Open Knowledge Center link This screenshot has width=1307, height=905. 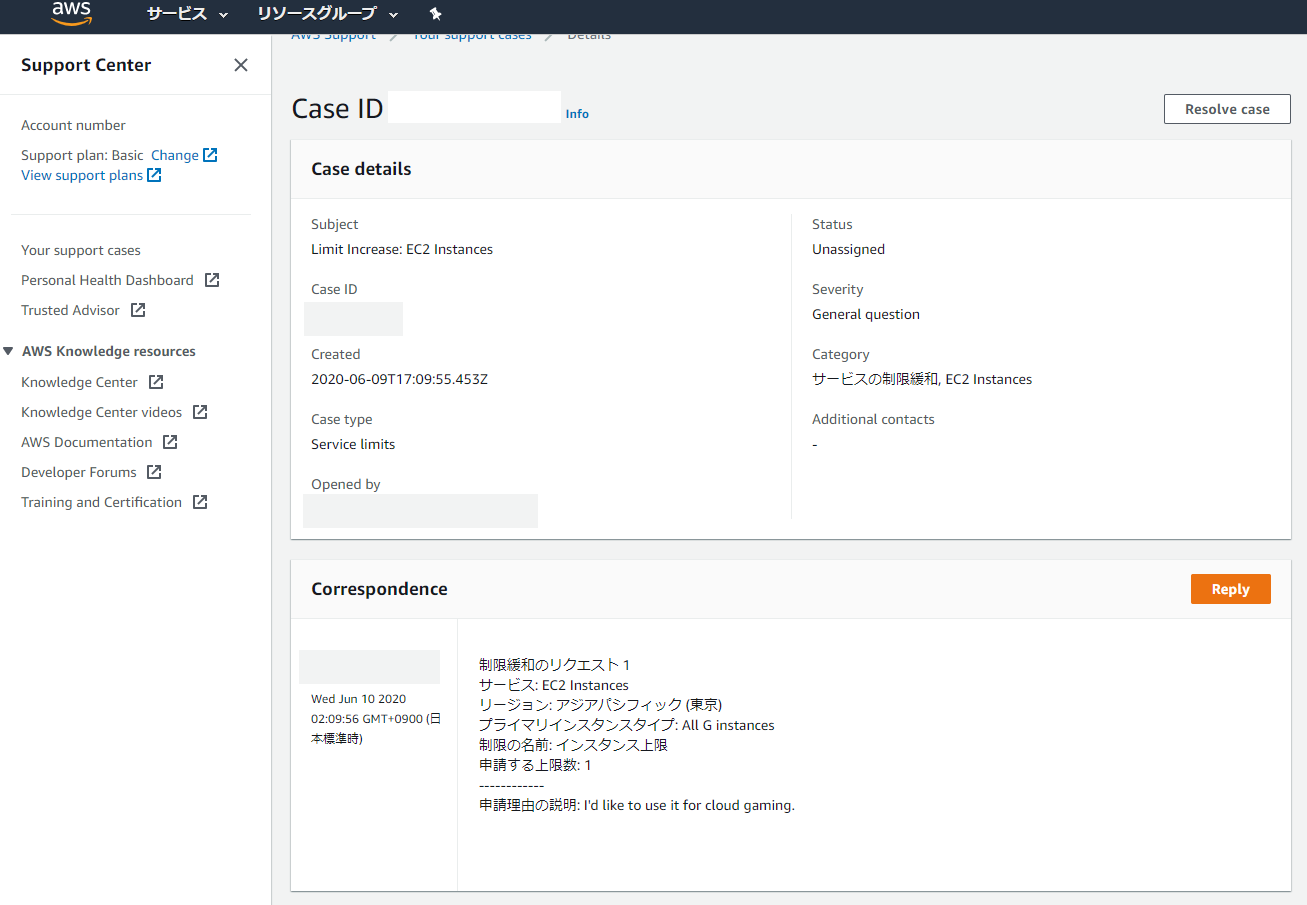point(79,382)
